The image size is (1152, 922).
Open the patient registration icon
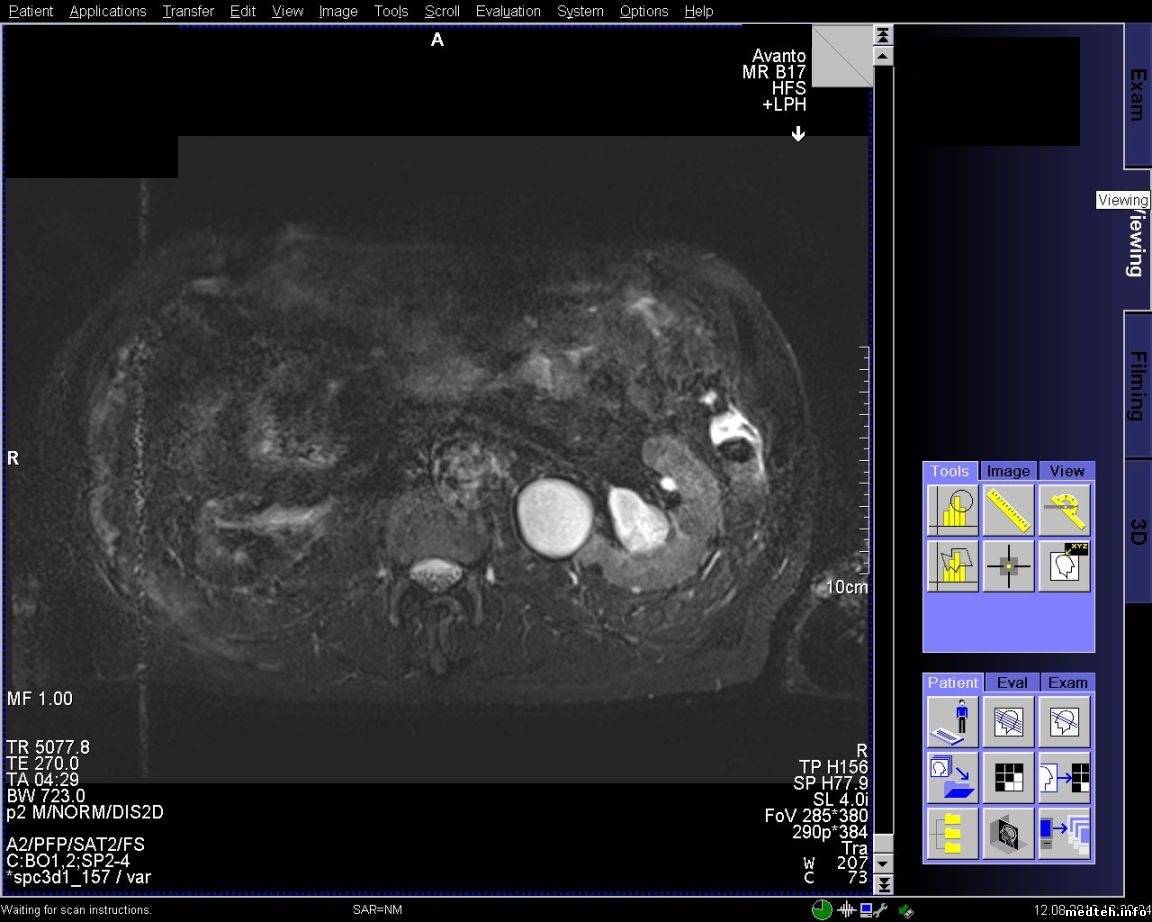pos(952,722)
